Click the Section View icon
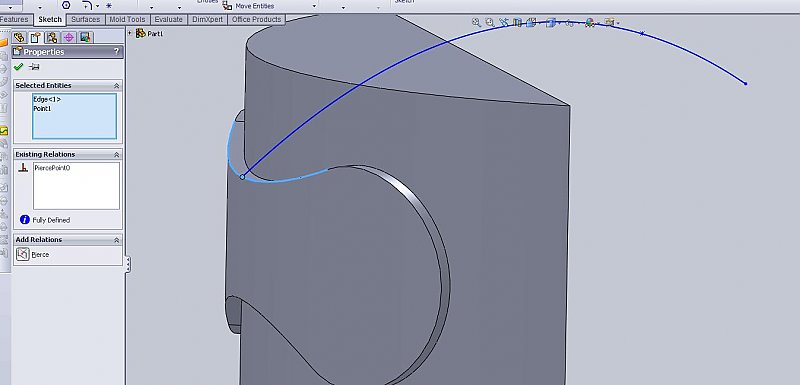 pos(517,22)
